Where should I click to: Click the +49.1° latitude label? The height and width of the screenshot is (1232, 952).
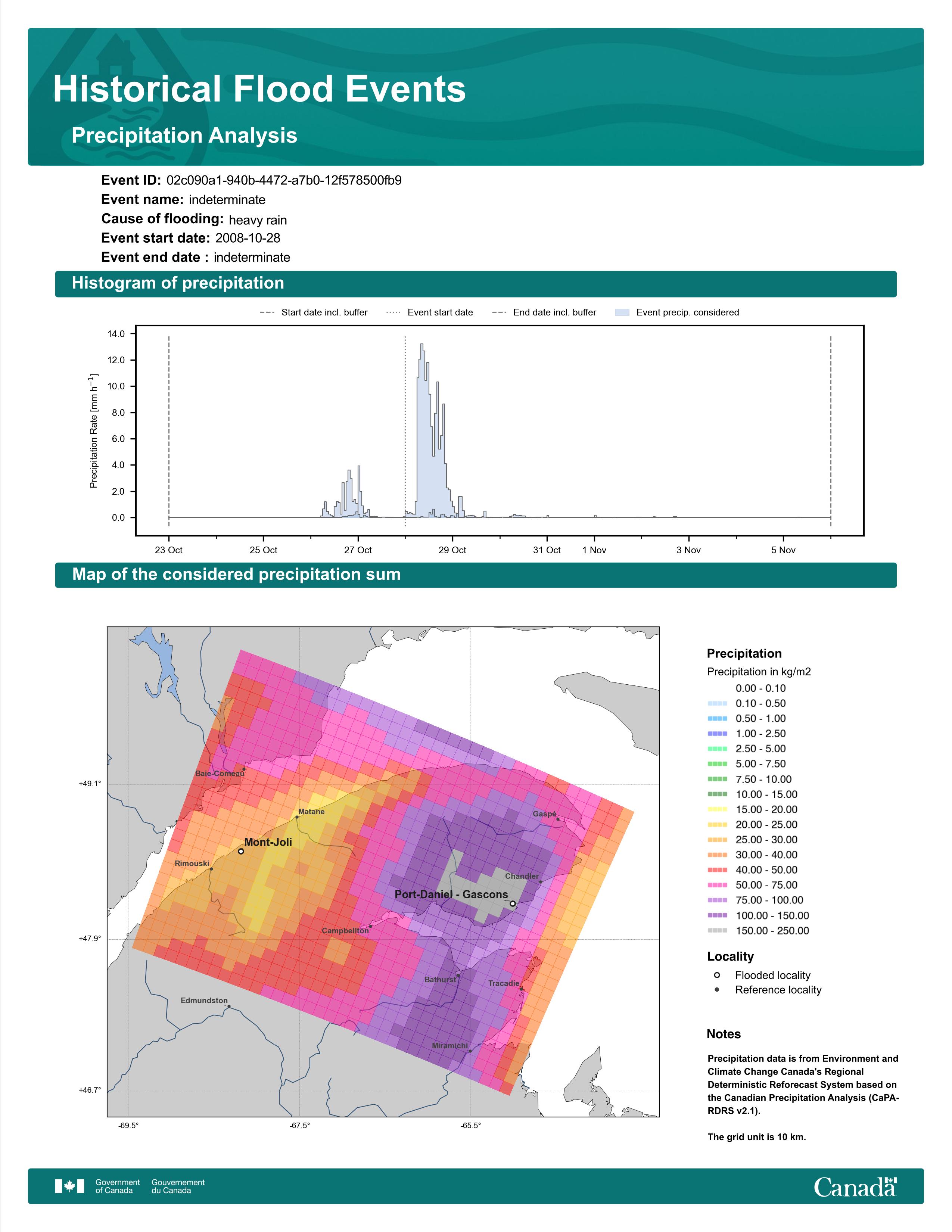pyautogui.click(x=90, y=784)
